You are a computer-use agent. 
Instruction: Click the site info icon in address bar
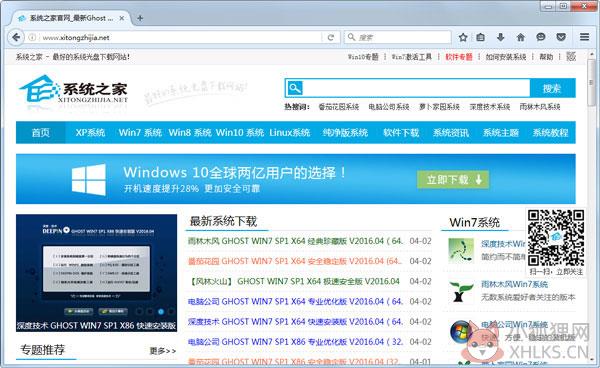(32, 37)
